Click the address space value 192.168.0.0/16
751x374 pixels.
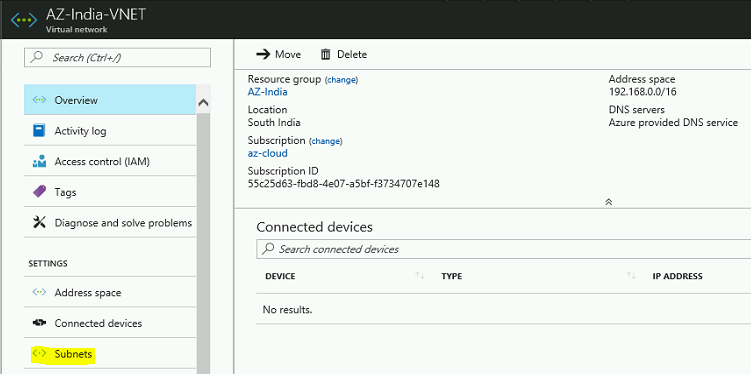point(643,92)
